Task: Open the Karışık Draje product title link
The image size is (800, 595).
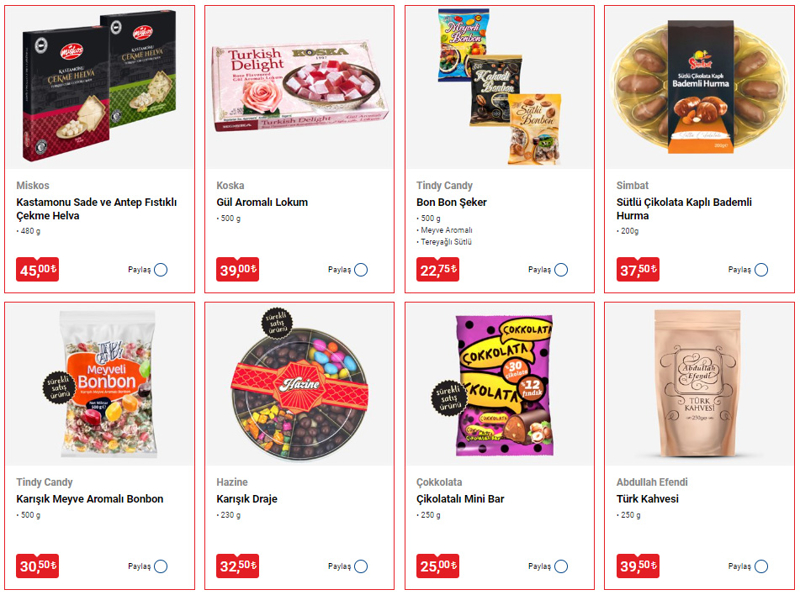Action: 246,499
